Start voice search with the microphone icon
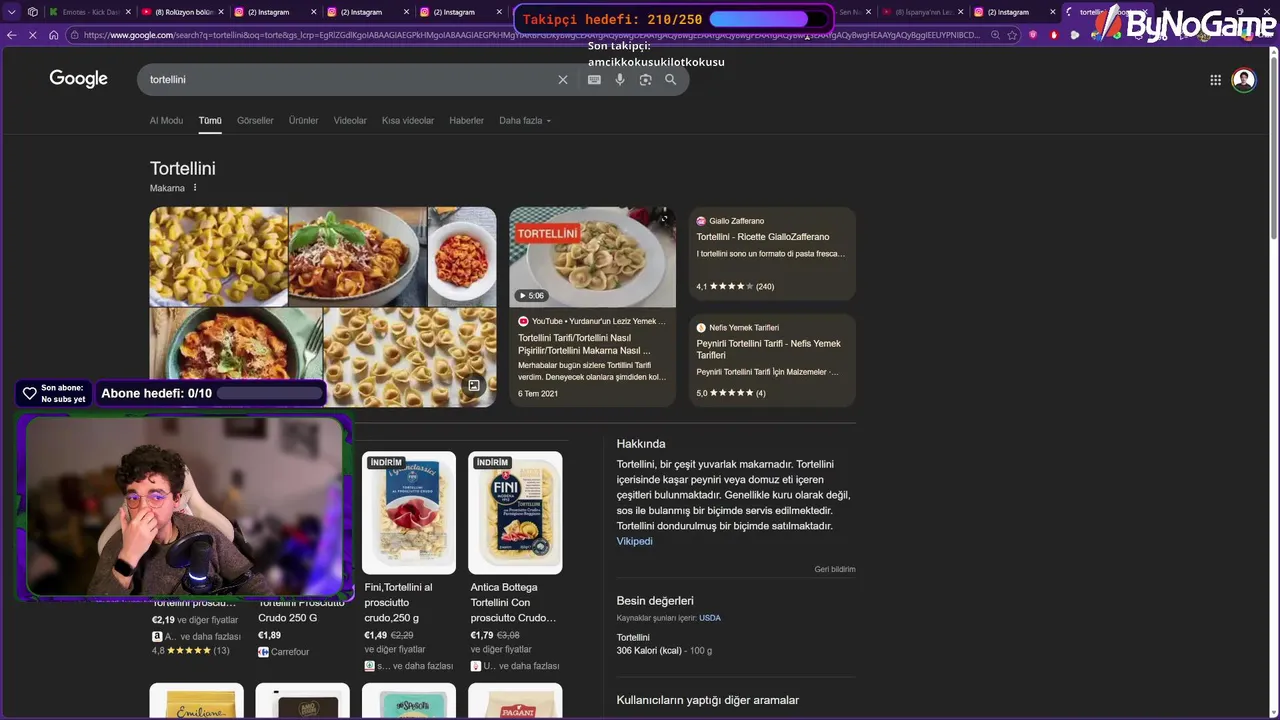The width and height of the screenshot is (1280, 720). (620, 80)
